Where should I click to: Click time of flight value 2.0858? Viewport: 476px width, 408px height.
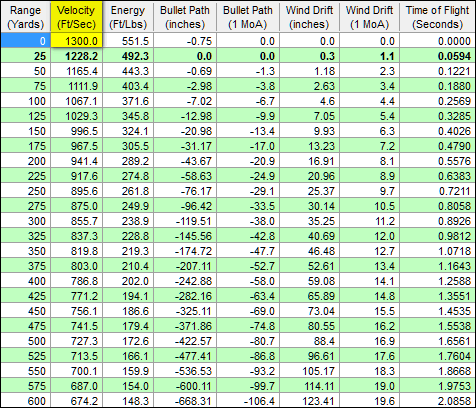[x=437, y=401]
